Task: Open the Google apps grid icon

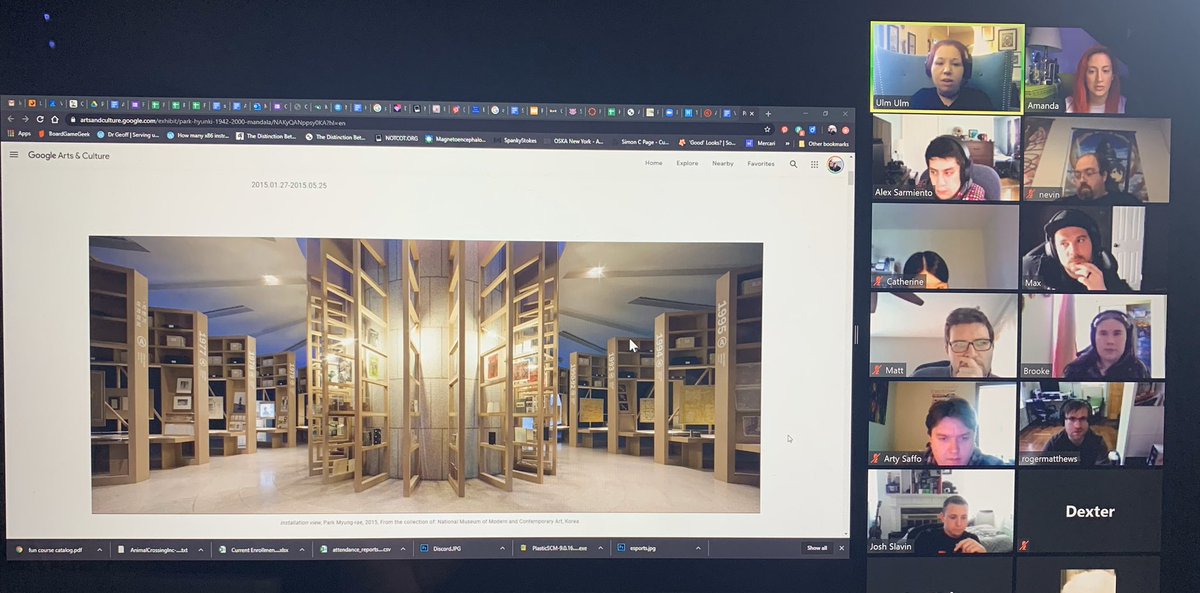Action: tap(815, 164)
